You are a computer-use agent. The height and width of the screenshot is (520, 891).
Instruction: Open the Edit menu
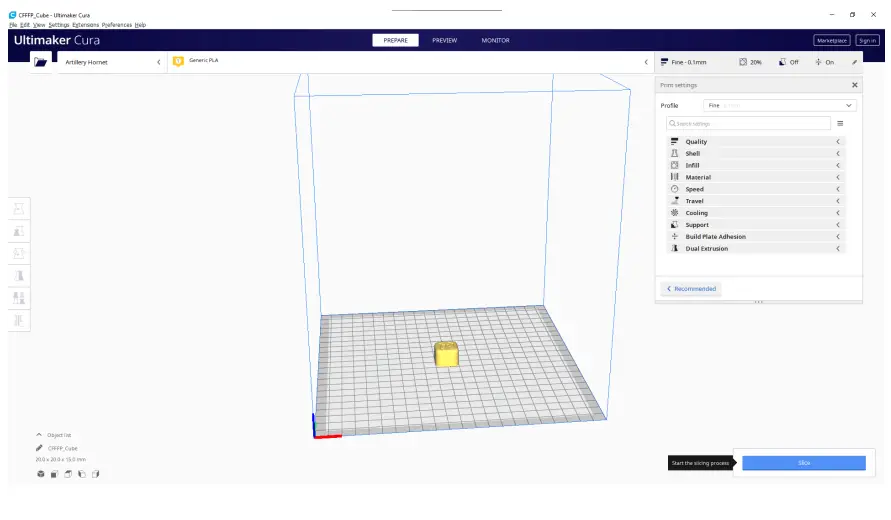pos(25,25)
